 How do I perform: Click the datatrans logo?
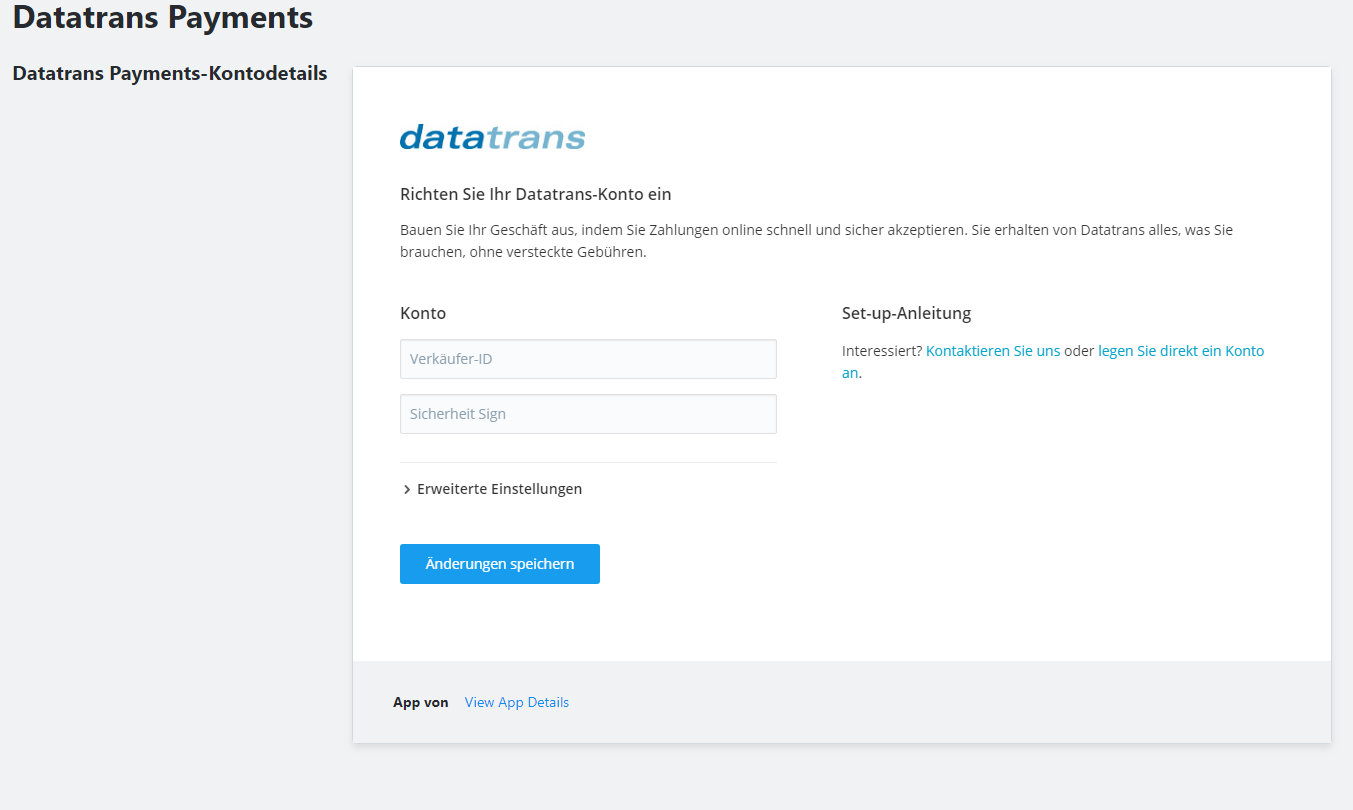tap(492, 137)
